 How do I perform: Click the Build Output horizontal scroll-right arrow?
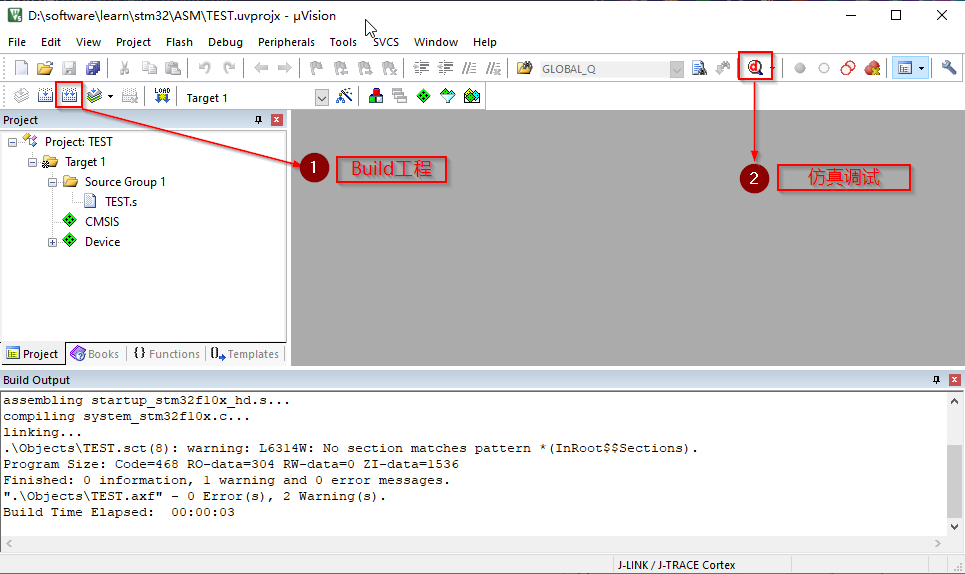coord(937,543)
